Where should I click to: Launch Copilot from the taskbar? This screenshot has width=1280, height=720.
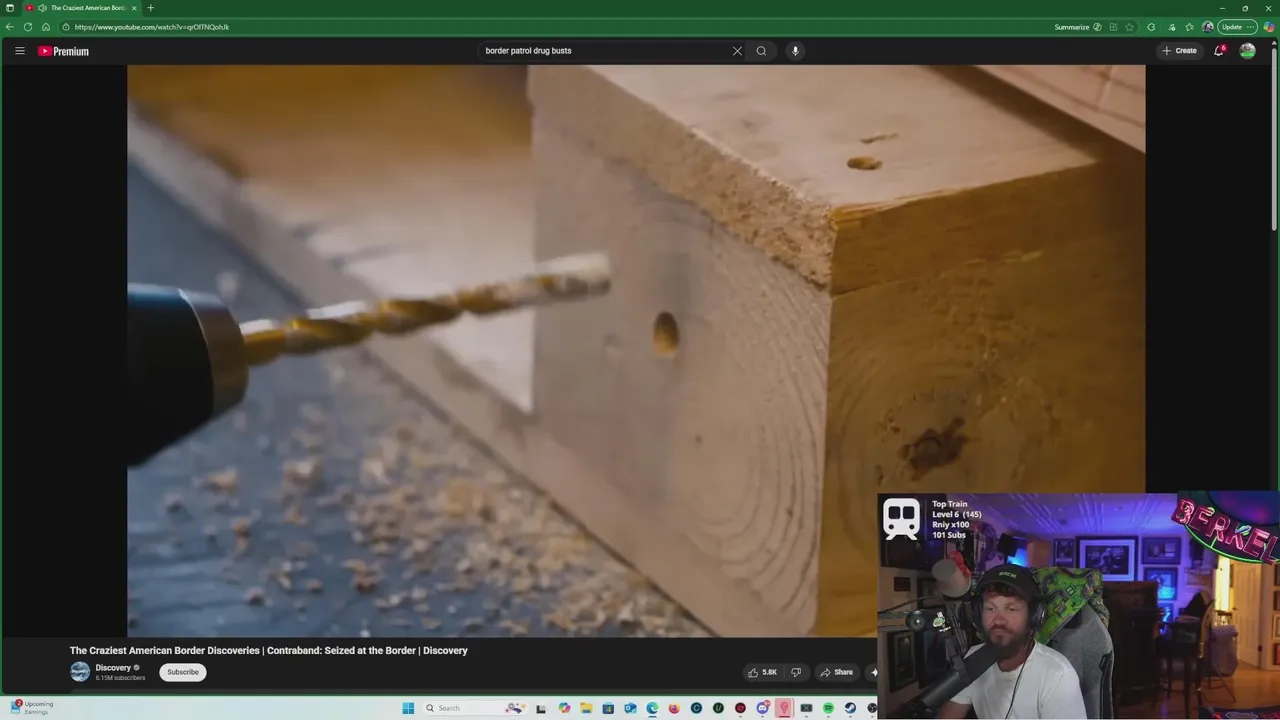coord(564,708)
